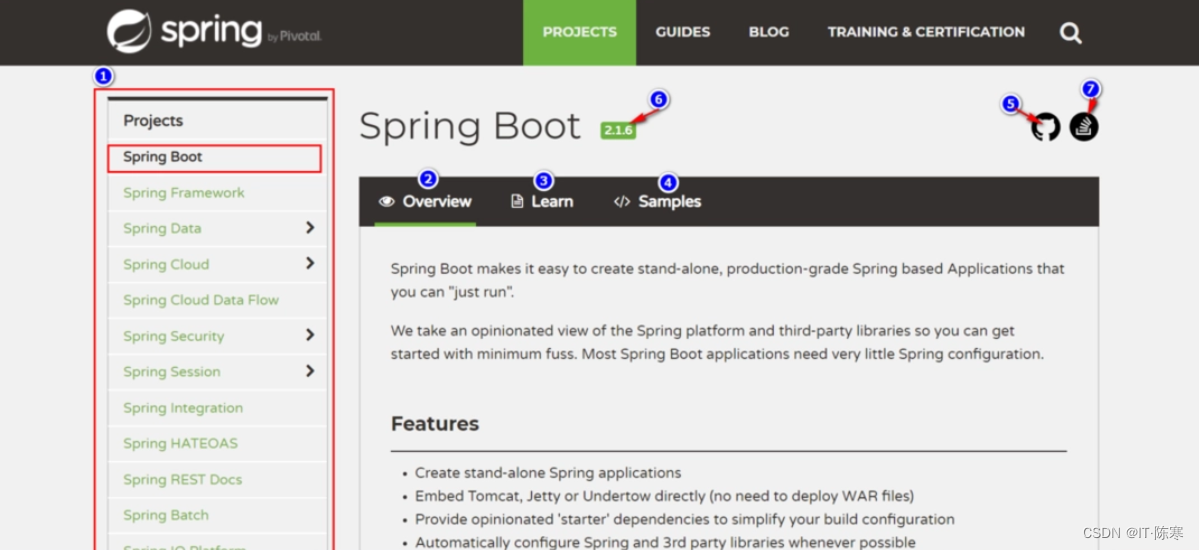This screenshot has height=550, width=1199.
Task: Open the GitHub repository icon
Action: [1045, 127]
